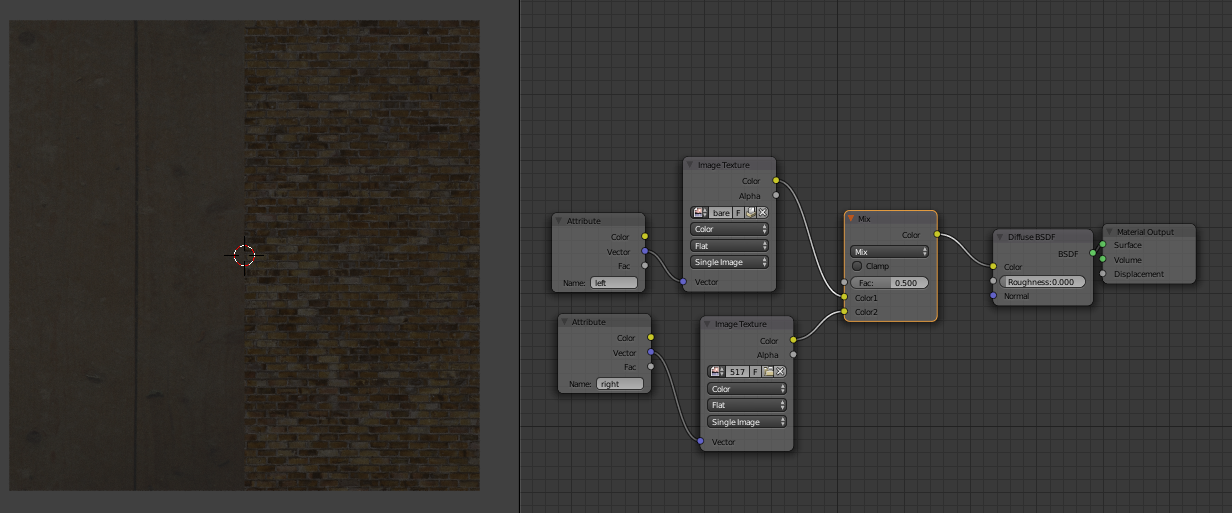Click the '517' image name field
This screenshot has width=1232, height=513.
click(738, 372)
